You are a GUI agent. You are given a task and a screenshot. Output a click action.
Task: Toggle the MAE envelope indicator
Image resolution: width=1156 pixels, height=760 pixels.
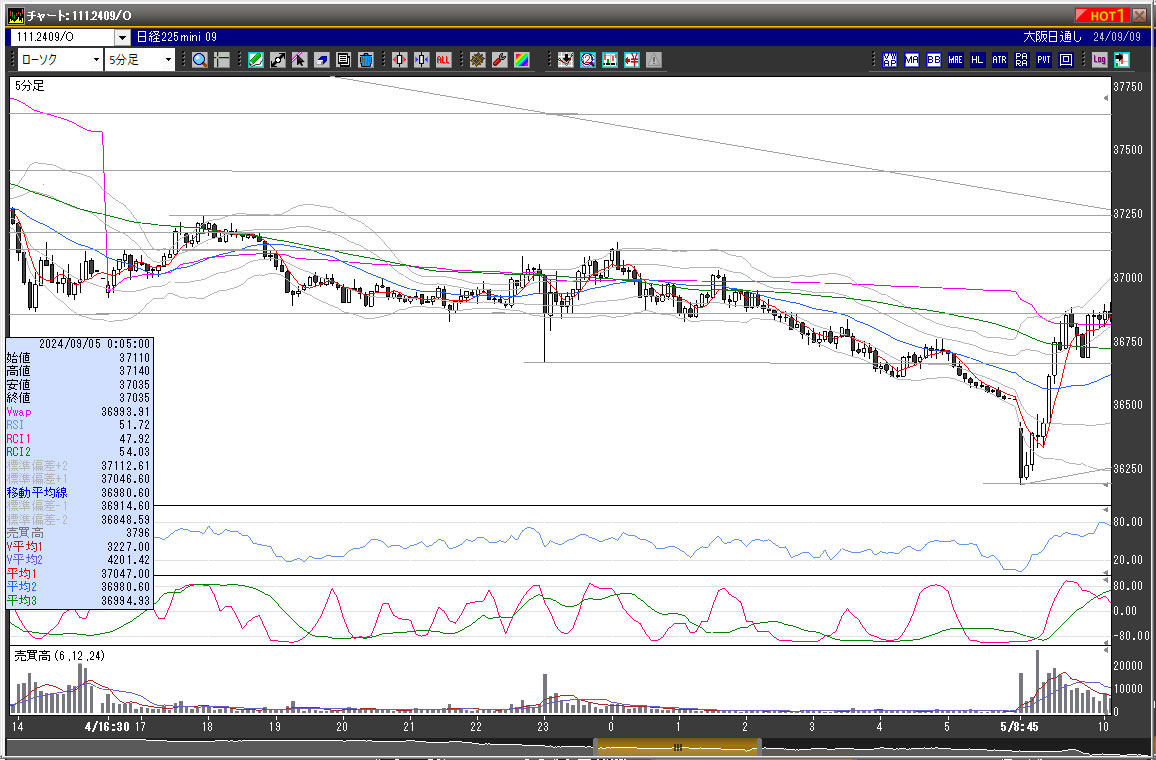955,60
